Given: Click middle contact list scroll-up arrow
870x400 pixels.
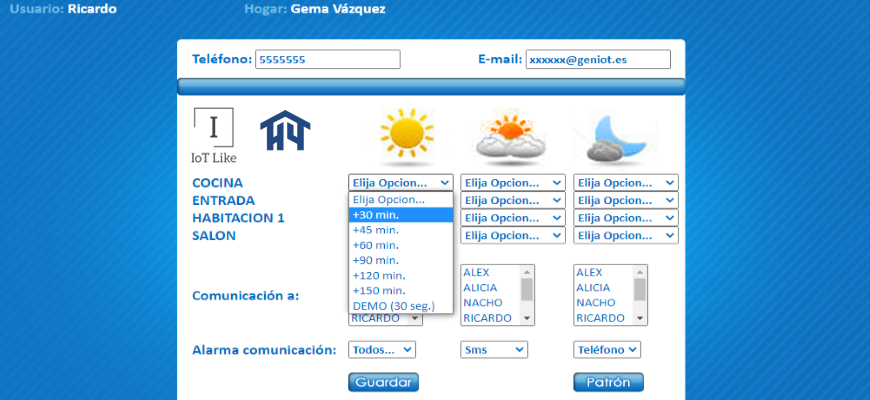Looking at the screenshot, I should [x=527, y=271].
